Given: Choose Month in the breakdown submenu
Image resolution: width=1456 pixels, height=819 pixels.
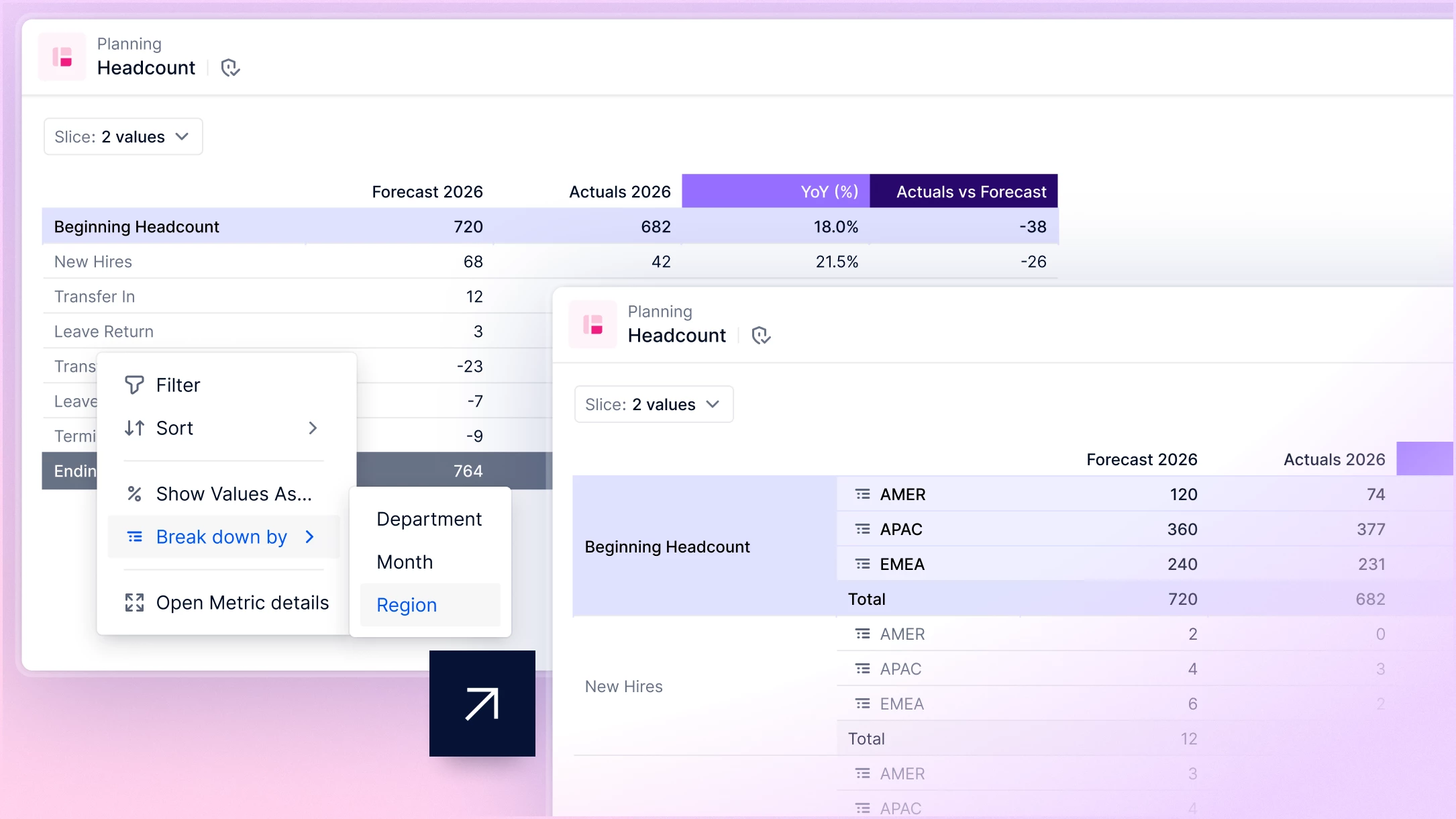Looking at the screenshot, I should 405,562.
